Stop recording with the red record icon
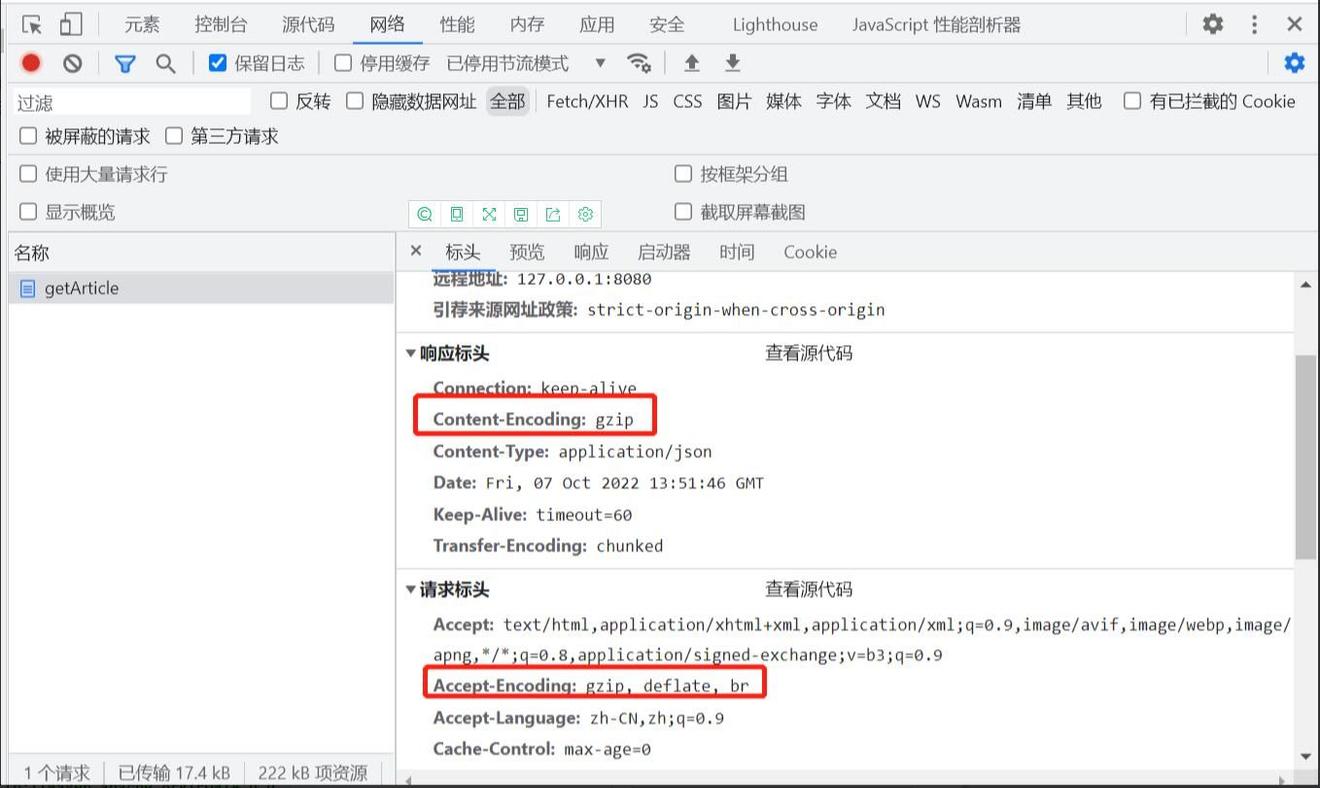The width and height of the screenshot is (1320, 788). (30, 62)
